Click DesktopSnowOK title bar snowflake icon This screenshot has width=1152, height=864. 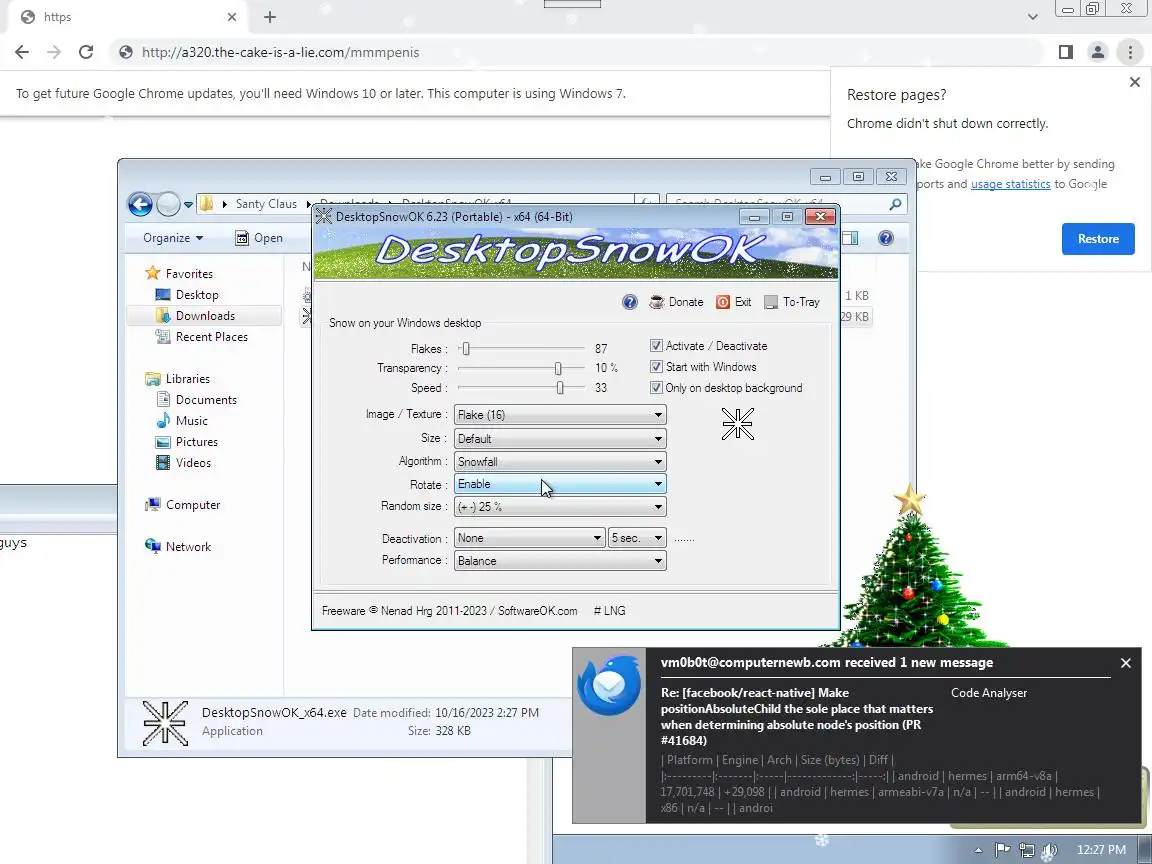click(323, 216)
